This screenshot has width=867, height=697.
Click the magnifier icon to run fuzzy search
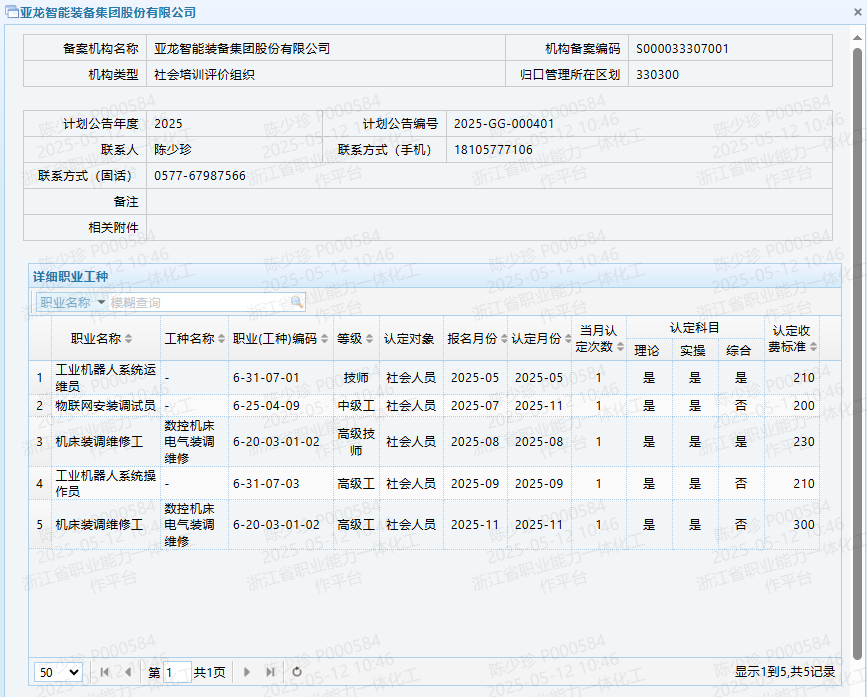(297, 301)
